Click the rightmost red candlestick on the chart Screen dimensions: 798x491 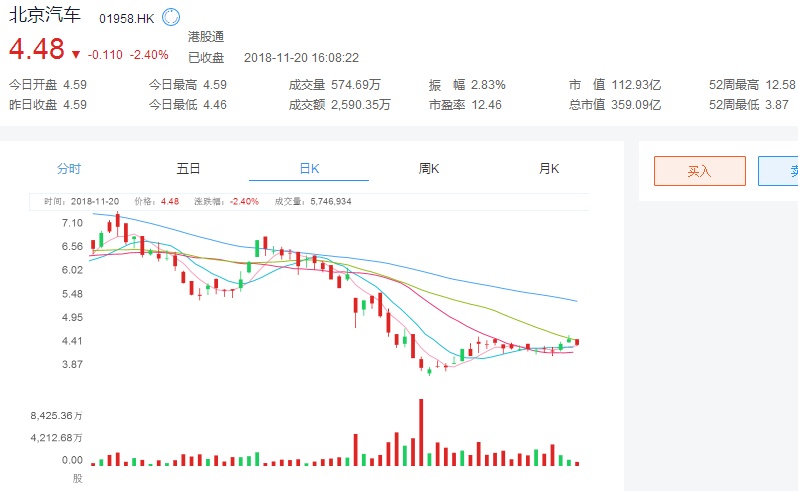(577, 342)
